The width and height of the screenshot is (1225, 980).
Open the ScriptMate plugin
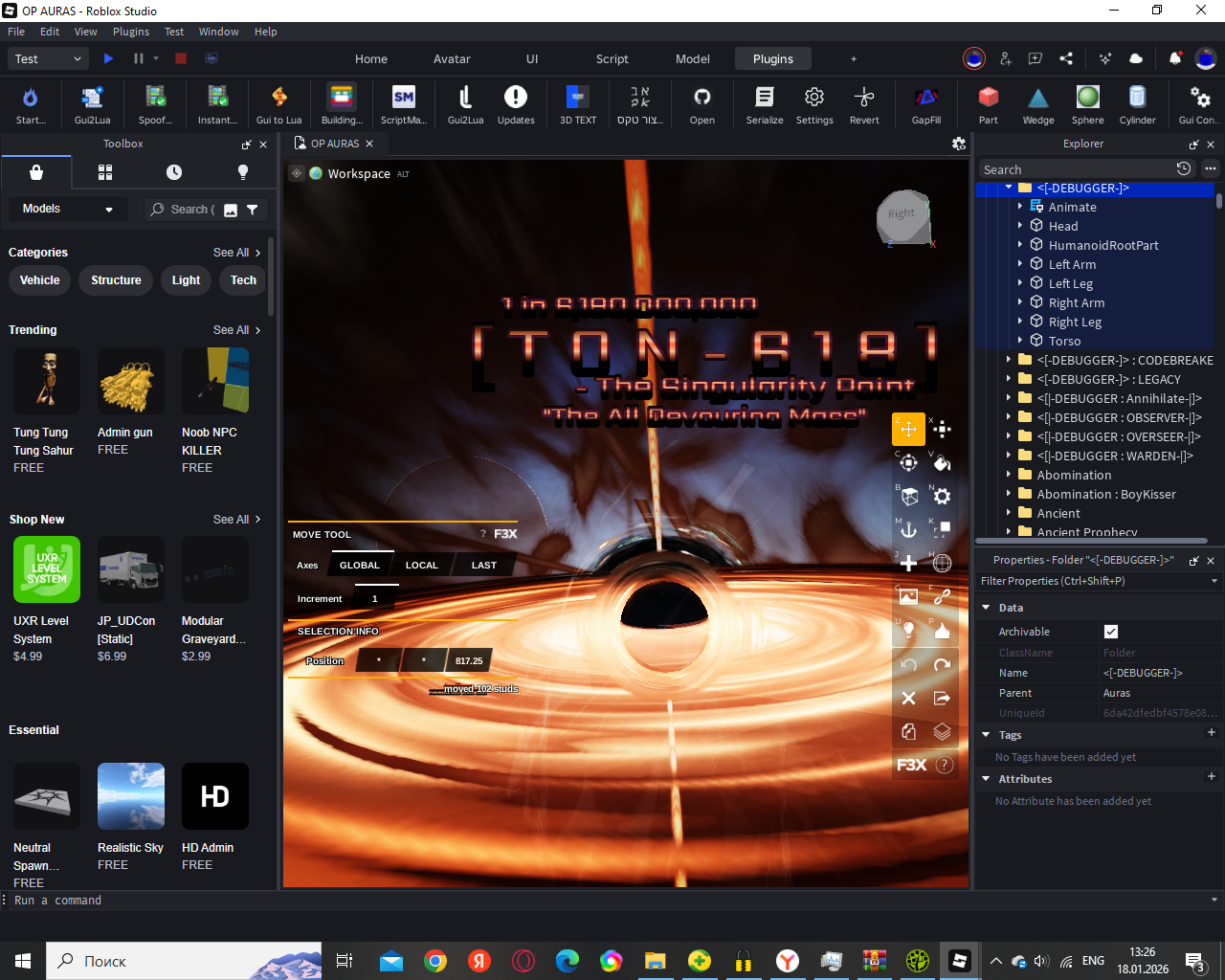[x=404, y=104]
